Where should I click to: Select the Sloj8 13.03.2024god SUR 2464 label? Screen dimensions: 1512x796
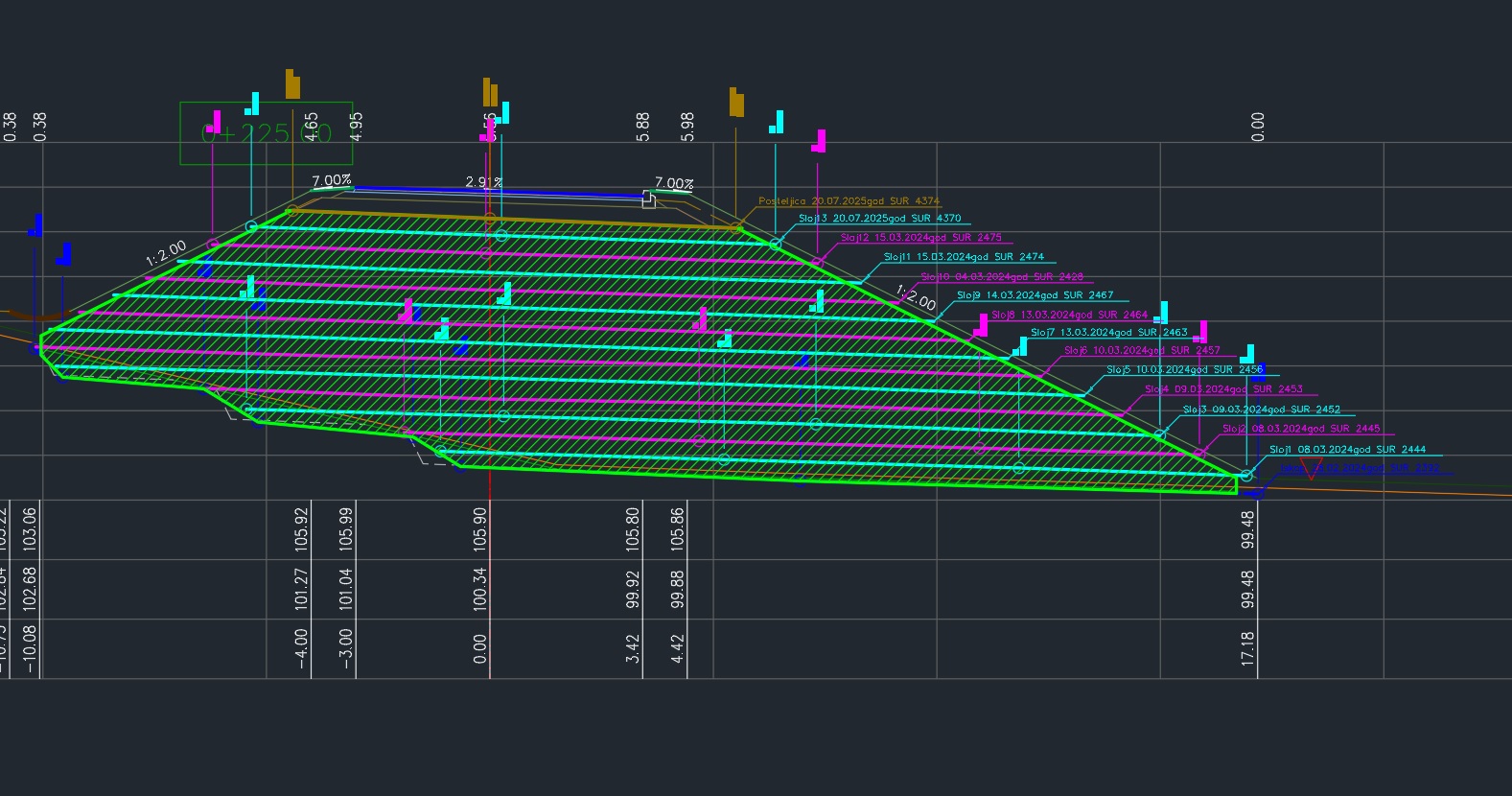tap(1069, 315)
